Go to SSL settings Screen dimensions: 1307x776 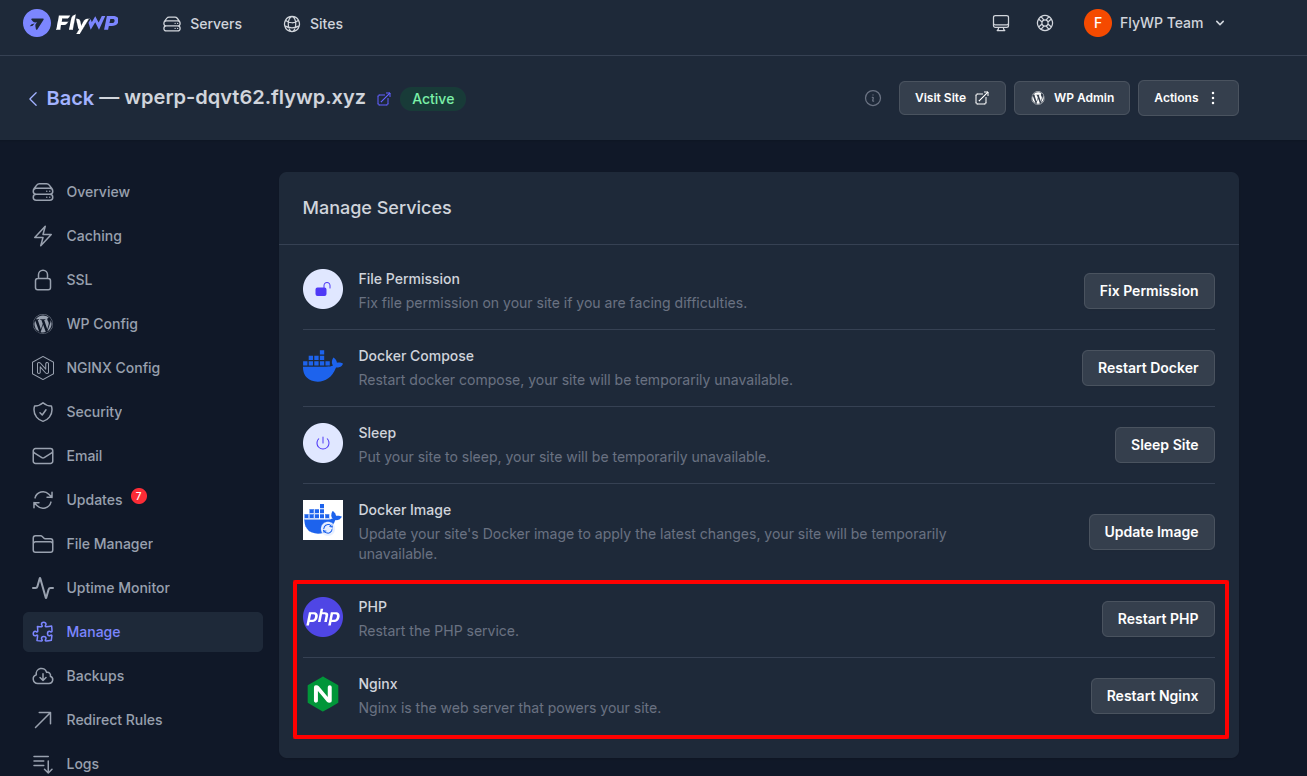pyautogui.click(x=143, y=280)
